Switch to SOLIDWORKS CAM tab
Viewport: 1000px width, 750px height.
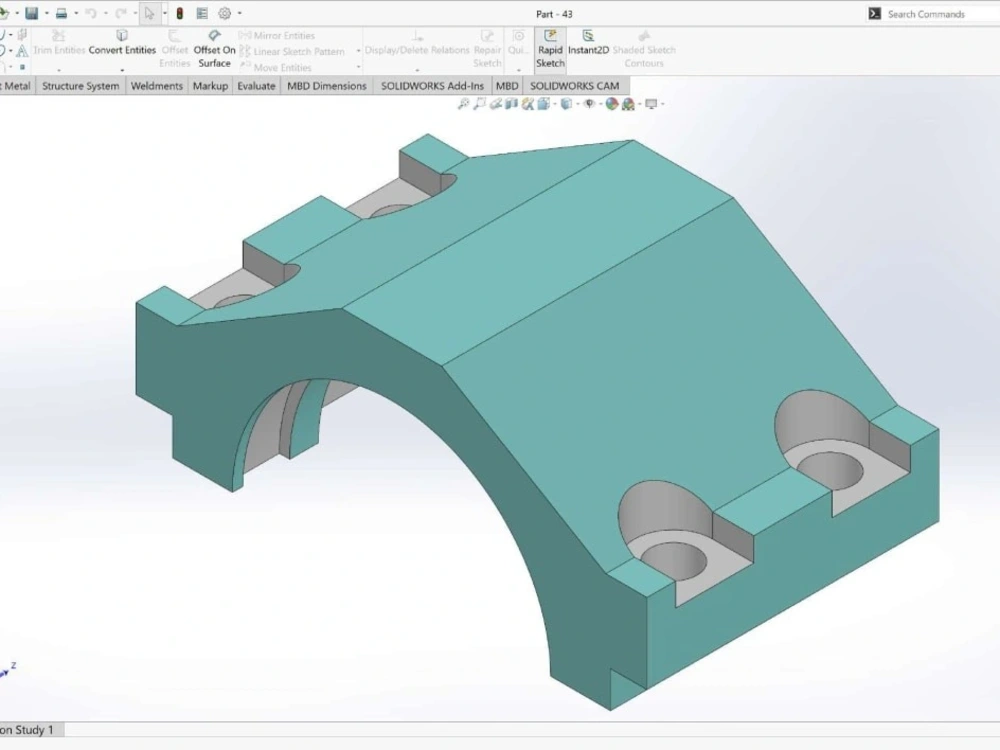(x=574, y=86)
